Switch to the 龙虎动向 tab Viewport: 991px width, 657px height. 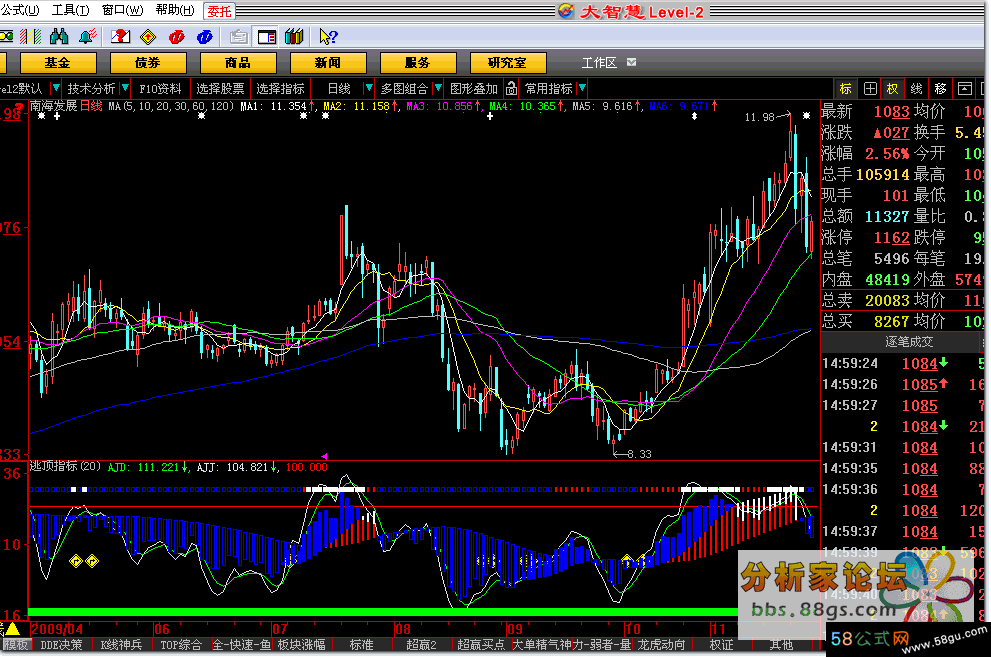tap(662, 645)
